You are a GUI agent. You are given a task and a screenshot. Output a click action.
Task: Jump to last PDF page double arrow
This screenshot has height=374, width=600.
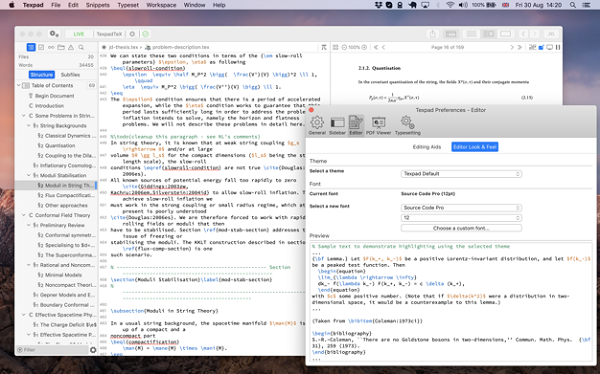520,47
